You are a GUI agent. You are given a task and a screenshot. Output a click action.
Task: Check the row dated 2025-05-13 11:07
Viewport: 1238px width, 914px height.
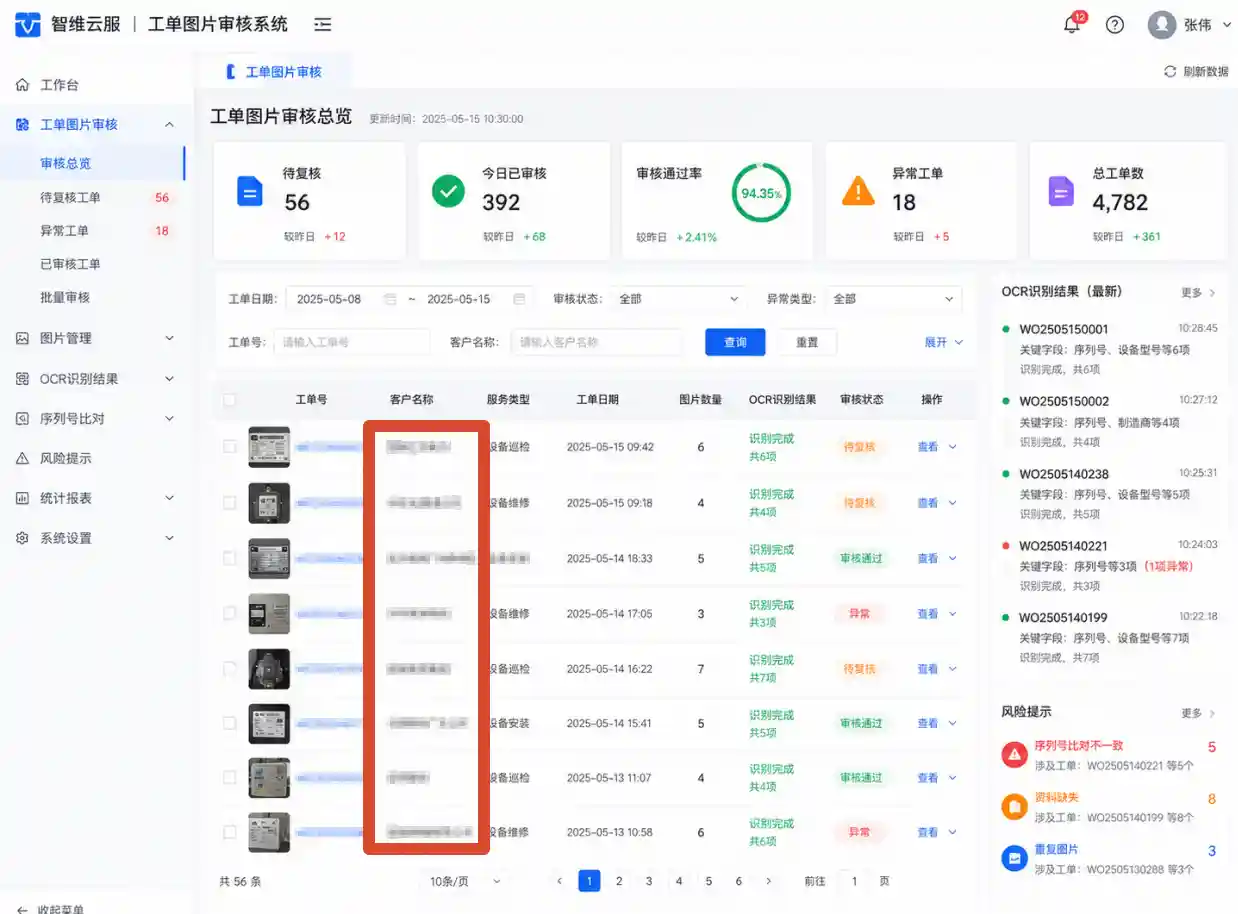[230, 777]
